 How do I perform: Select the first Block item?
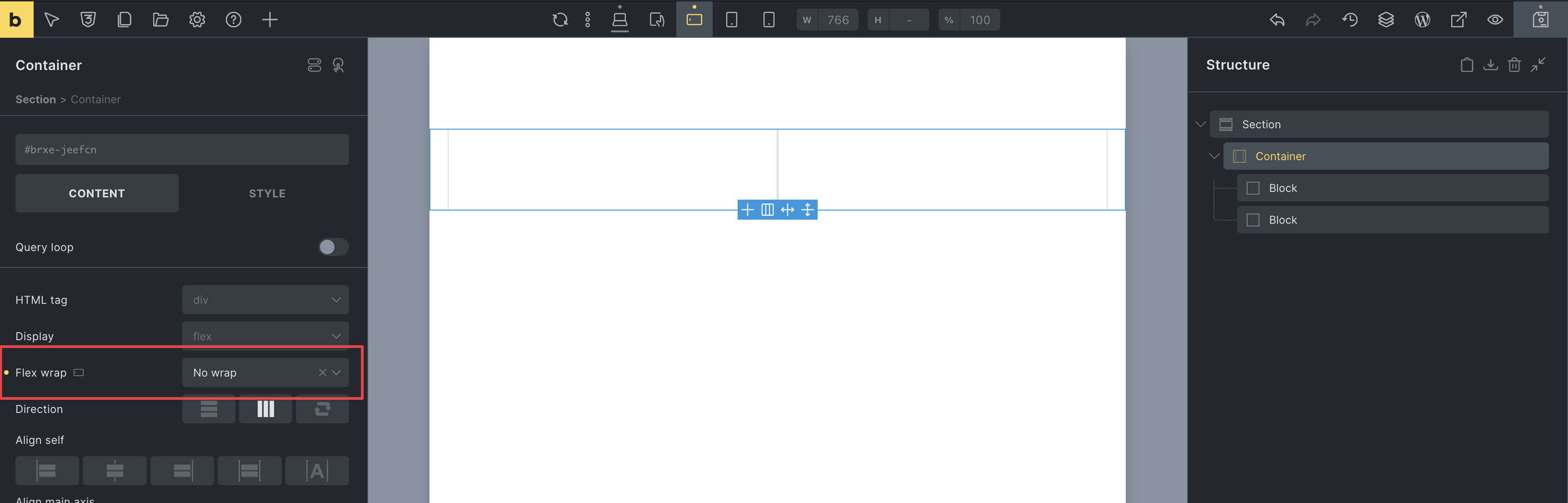click(1393, 188)
